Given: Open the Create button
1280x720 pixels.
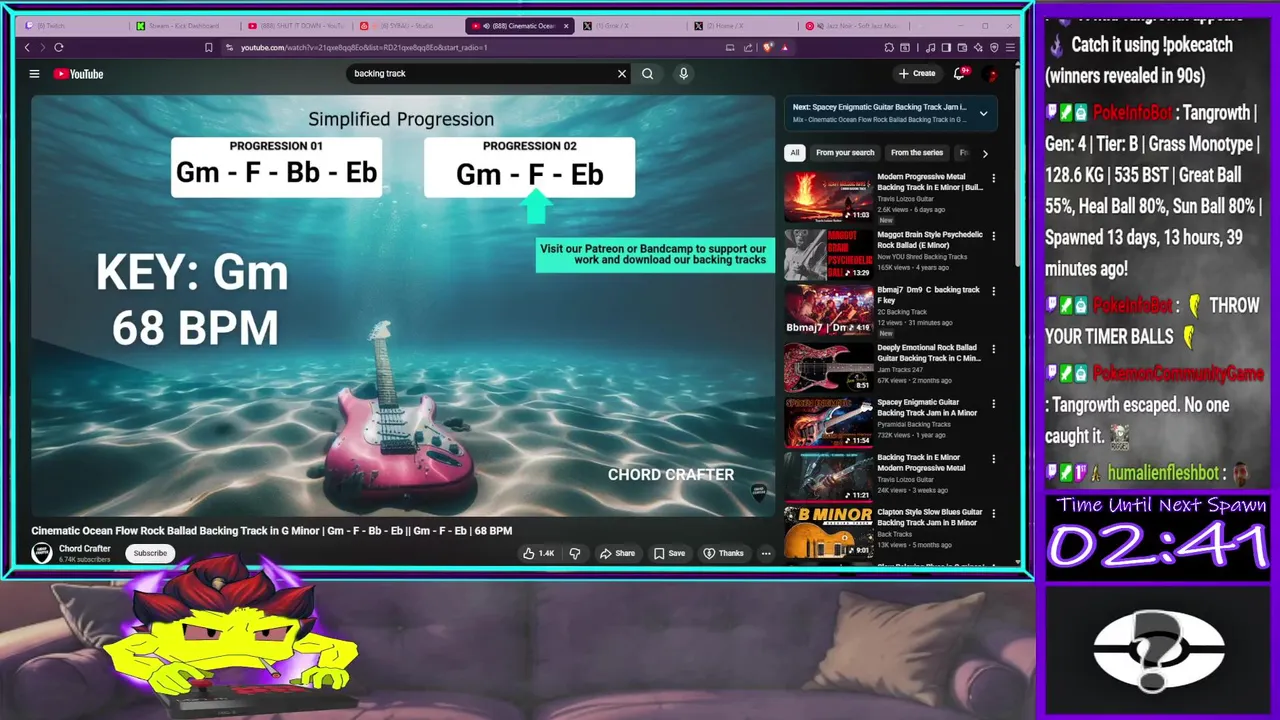Looking at the screenshot, I should coord(917,73).
